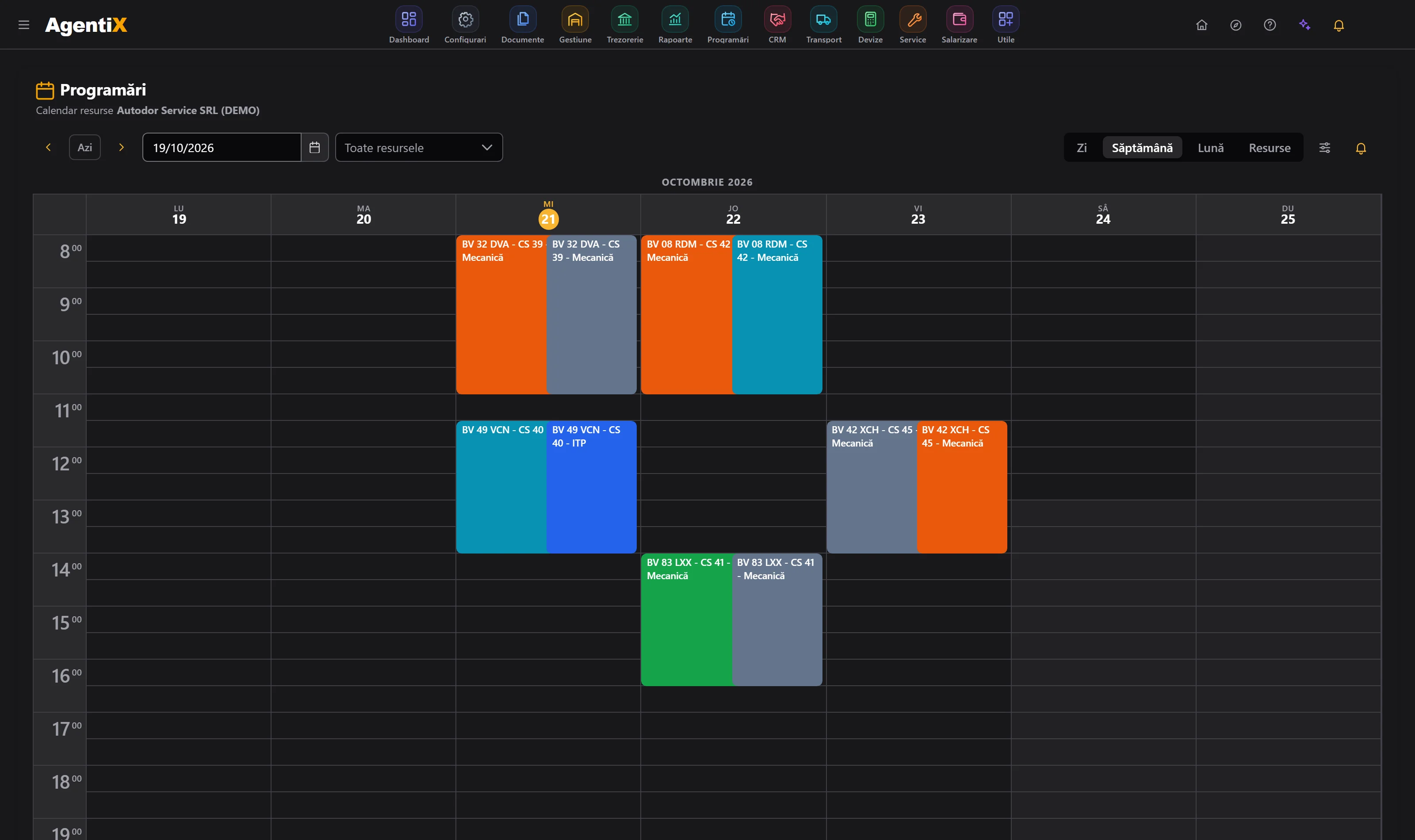
Task: Open the Configurari gear module
Action: pos(465,26)
